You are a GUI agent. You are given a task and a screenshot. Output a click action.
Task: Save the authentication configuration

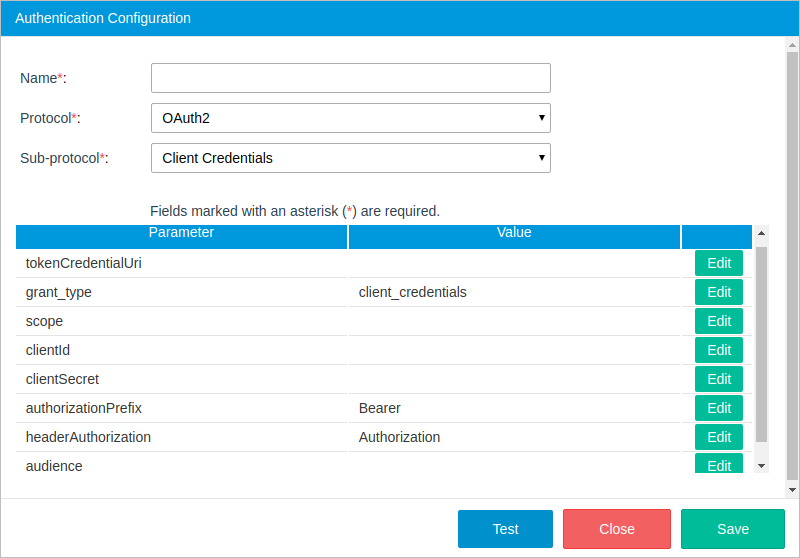[x=732, y=529]
